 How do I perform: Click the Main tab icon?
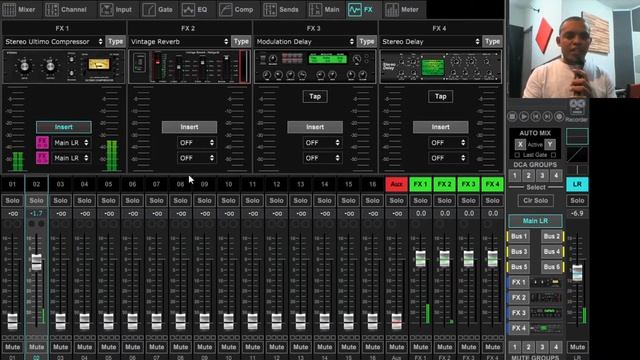315,9
